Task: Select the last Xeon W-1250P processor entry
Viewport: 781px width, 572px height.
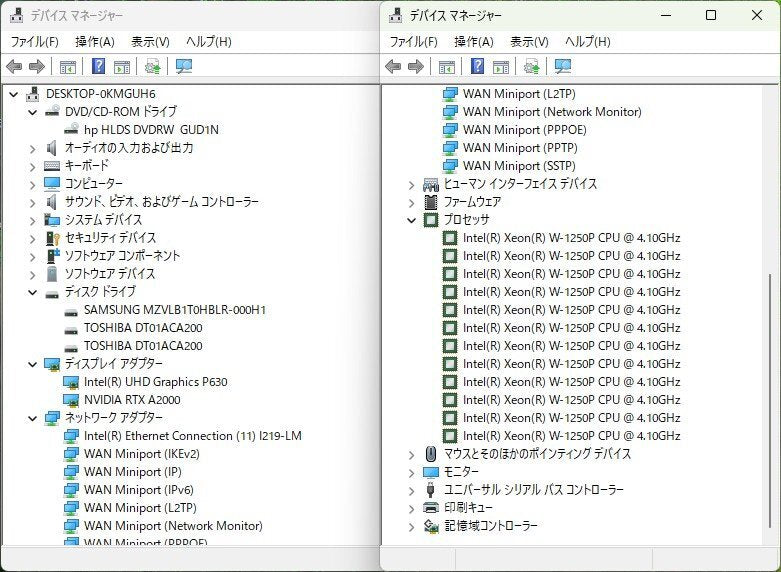Action: click(x=571, y=436)
